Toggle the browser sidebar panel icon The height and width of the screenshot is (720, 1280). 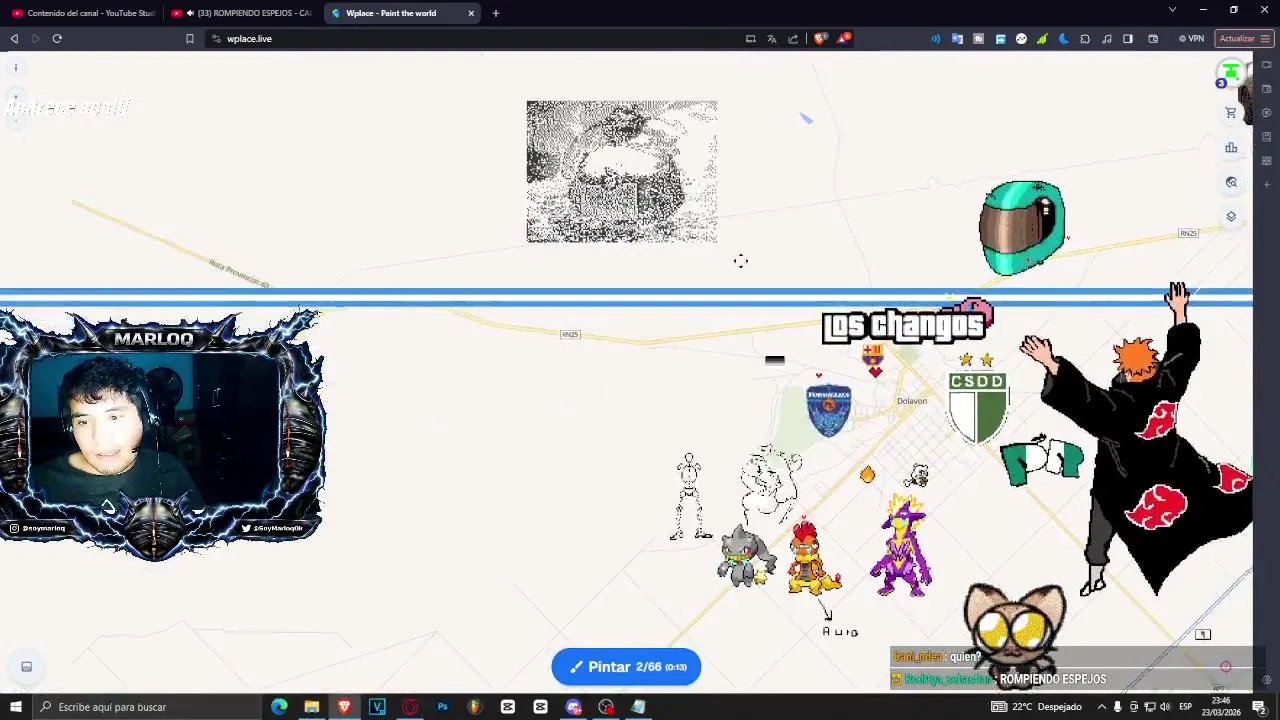point(1128,39)
